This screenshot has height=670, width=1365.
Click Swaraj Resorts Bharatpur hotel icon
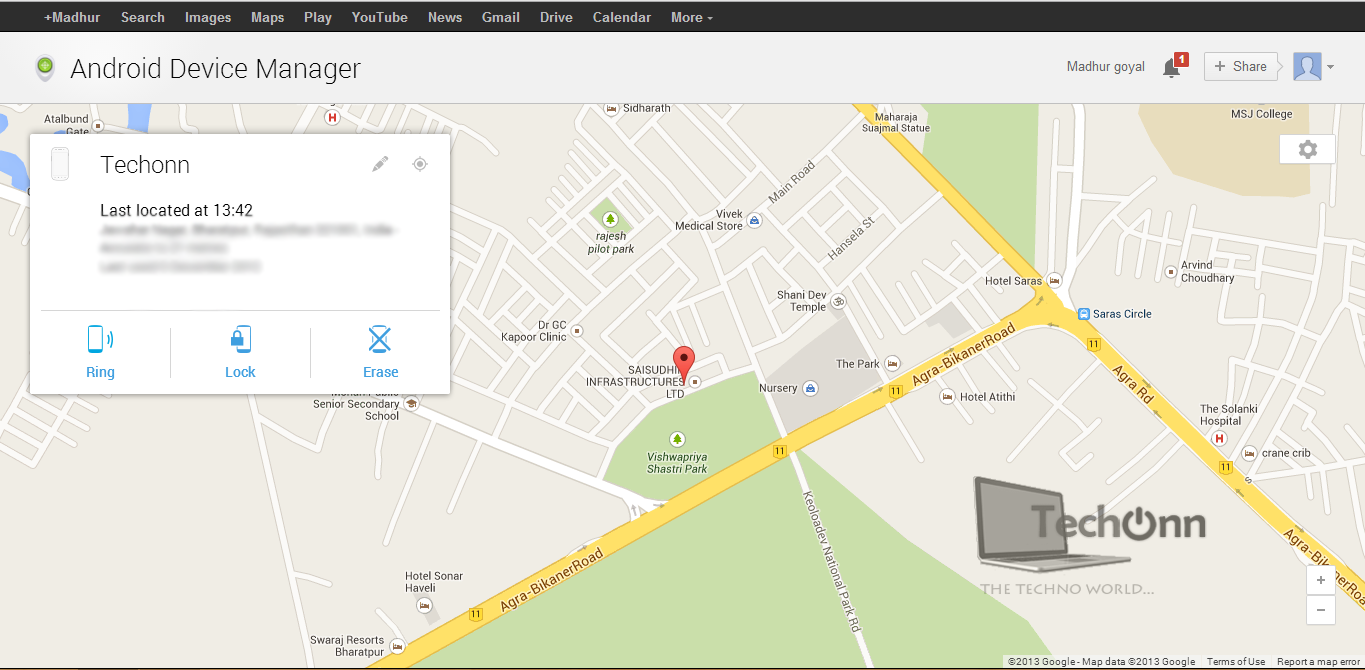(x=398, y=646)
